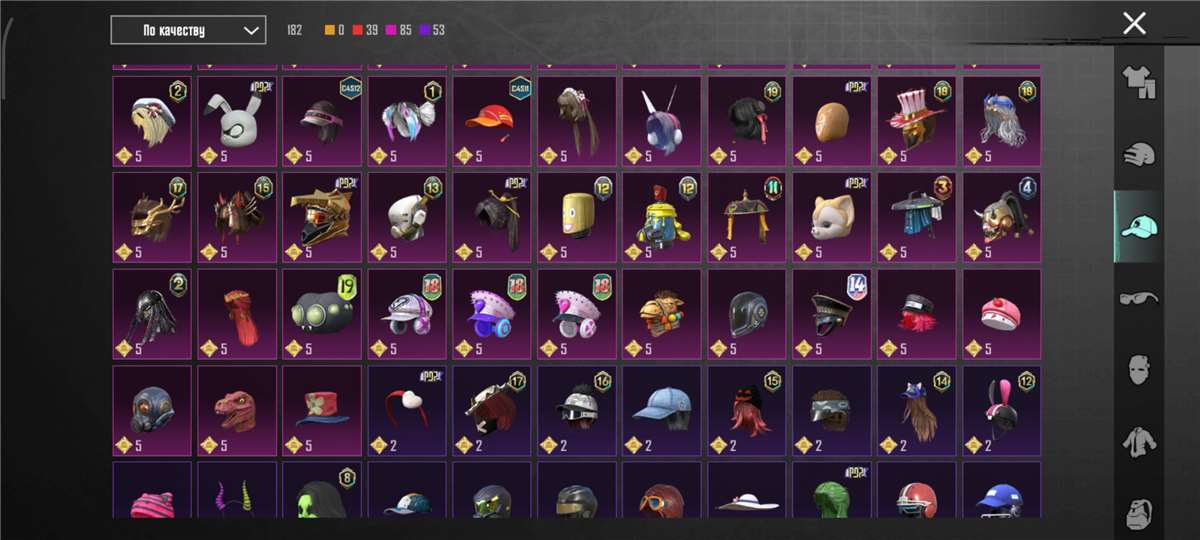Choose the gas mask headgear item

(152, 410)
